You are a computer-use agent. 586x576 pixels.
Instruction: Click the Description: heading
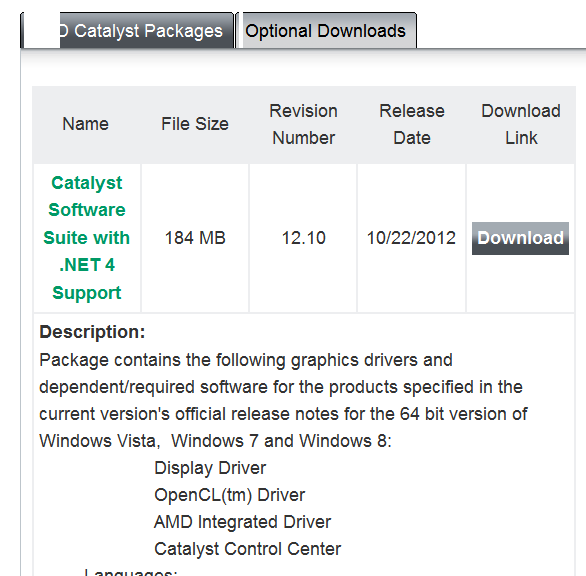point(92,332)
